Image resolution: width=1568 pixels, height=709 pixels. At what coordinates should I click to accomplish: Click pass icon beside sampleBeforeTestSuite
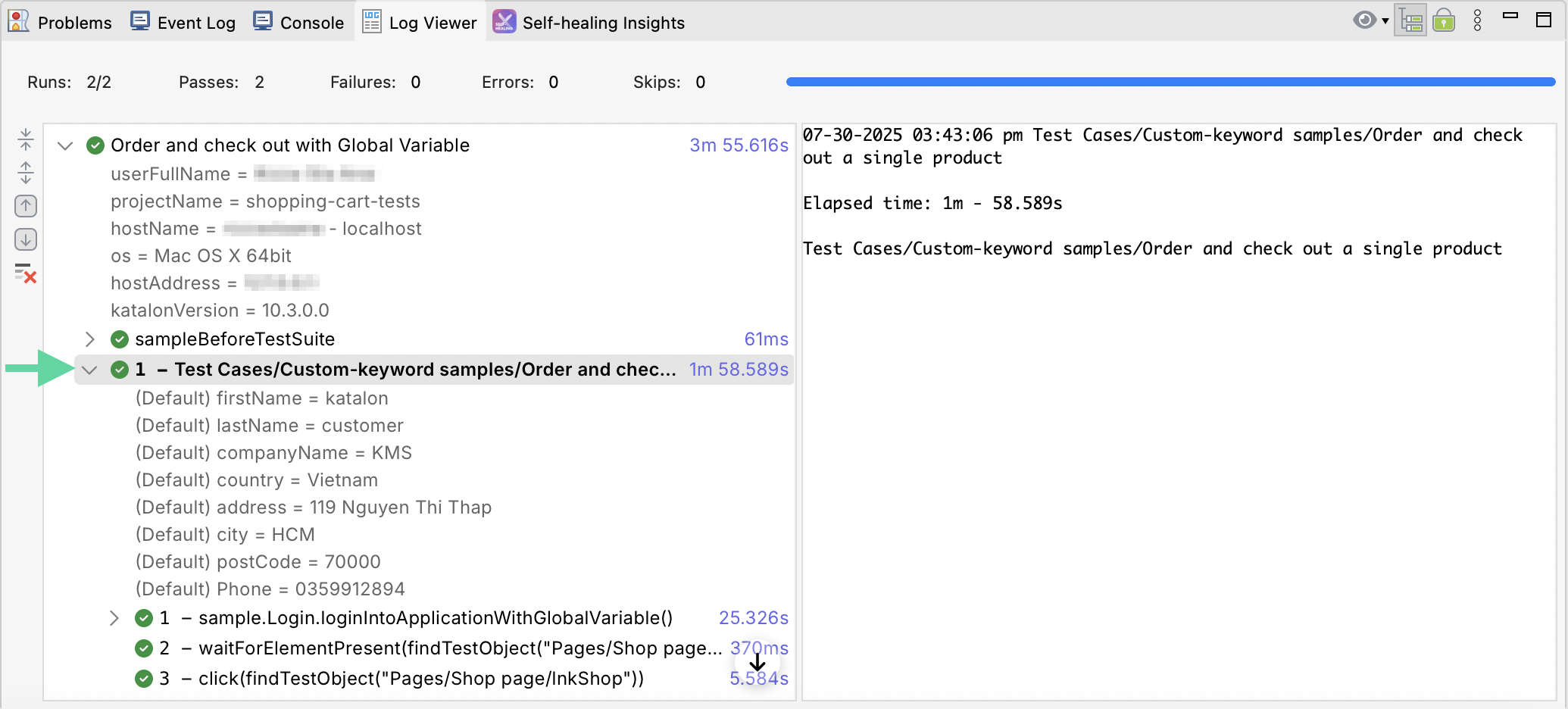click(x=120, y=339)
